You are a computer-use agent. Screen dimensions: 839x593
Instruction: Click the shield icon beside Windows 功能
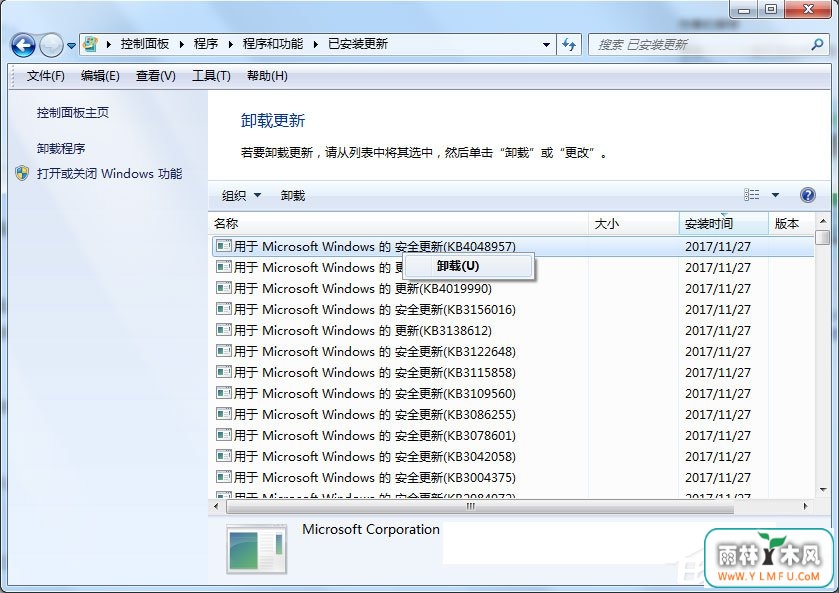22,173
